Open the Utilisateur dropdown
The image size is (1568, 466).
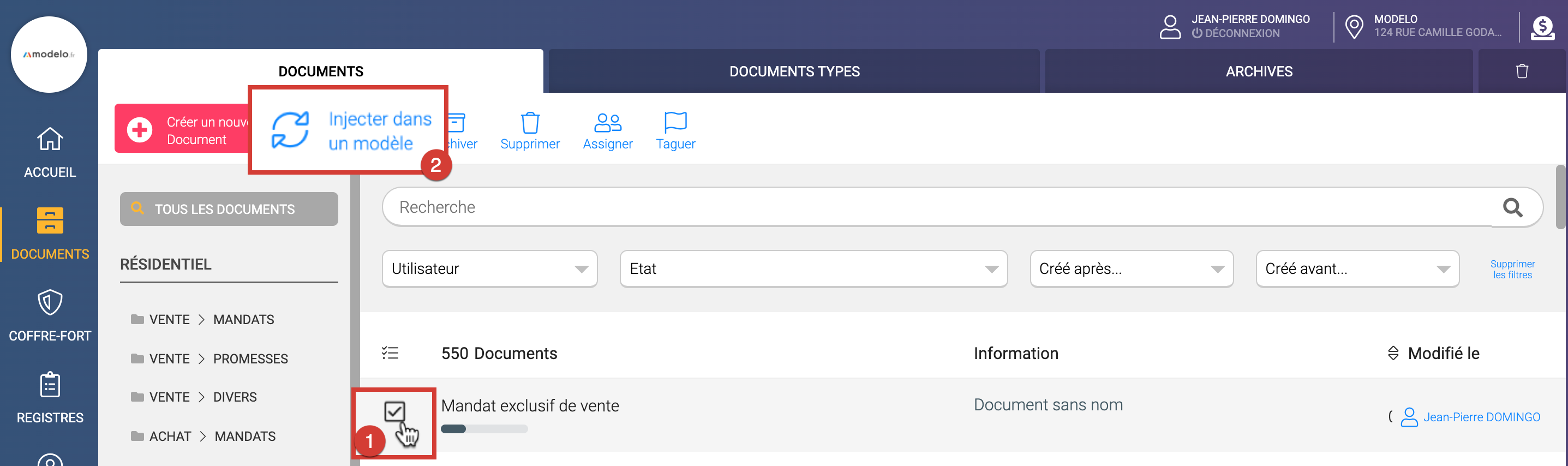tap(489, 268)
